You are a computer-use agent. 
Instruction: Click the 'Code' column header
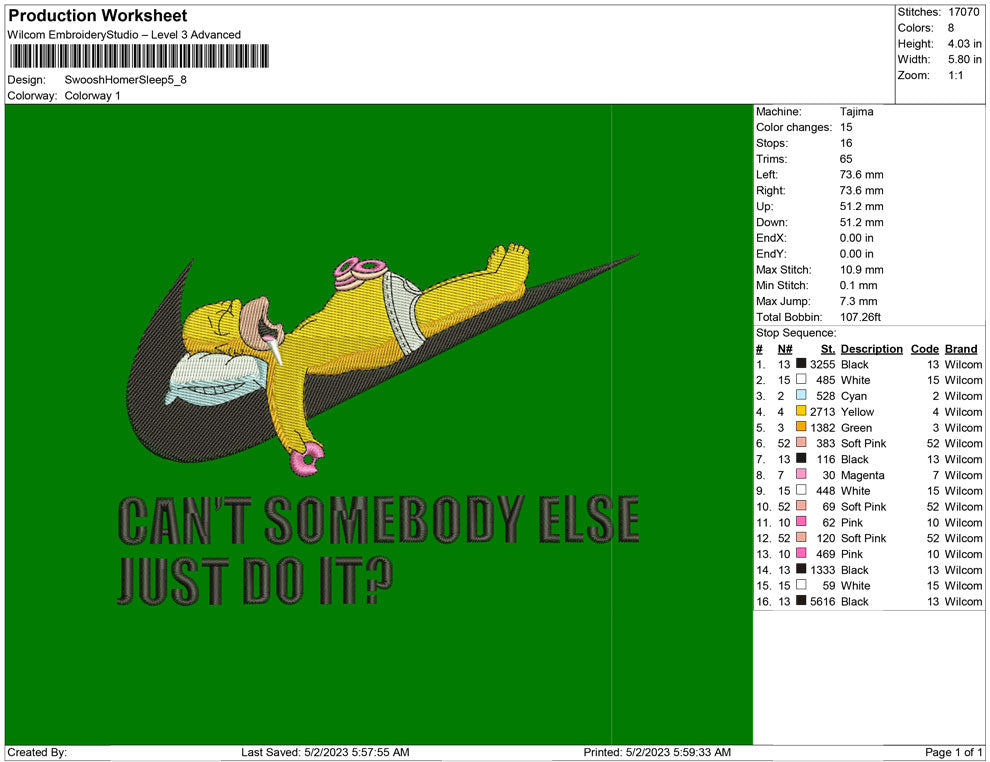tap(925, 348)
